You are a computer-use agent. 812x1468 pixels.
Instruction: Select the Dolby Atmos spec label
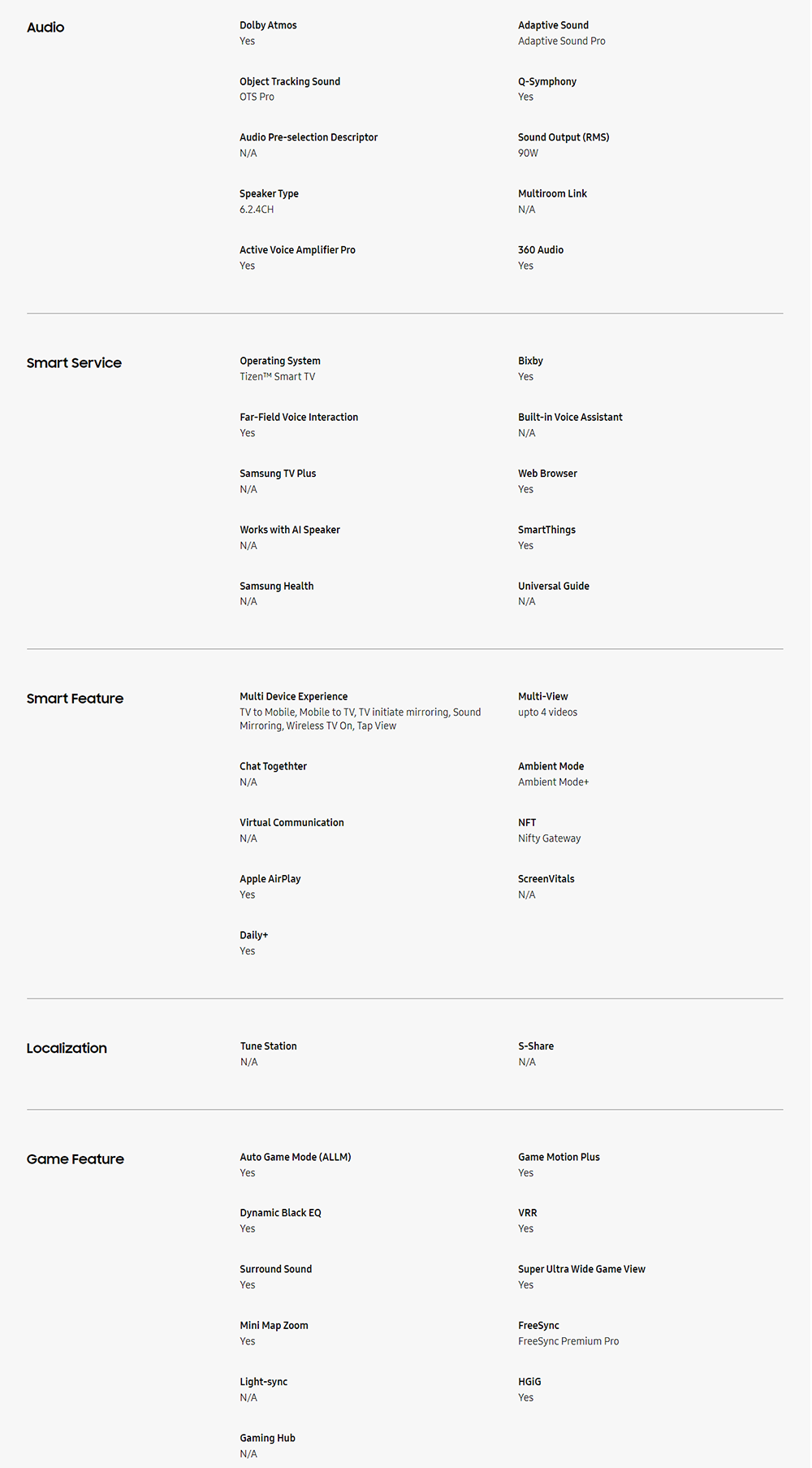(268, 25)
